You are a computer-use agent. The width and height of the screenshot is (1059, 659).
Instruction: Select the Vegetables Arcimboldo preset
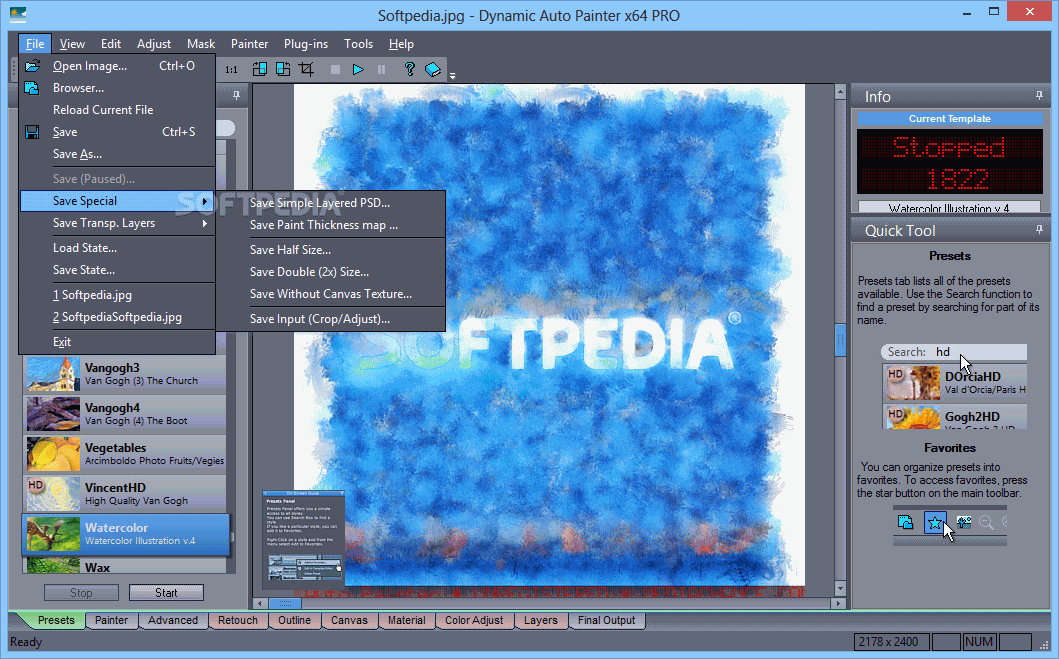[x=126, y=454]
